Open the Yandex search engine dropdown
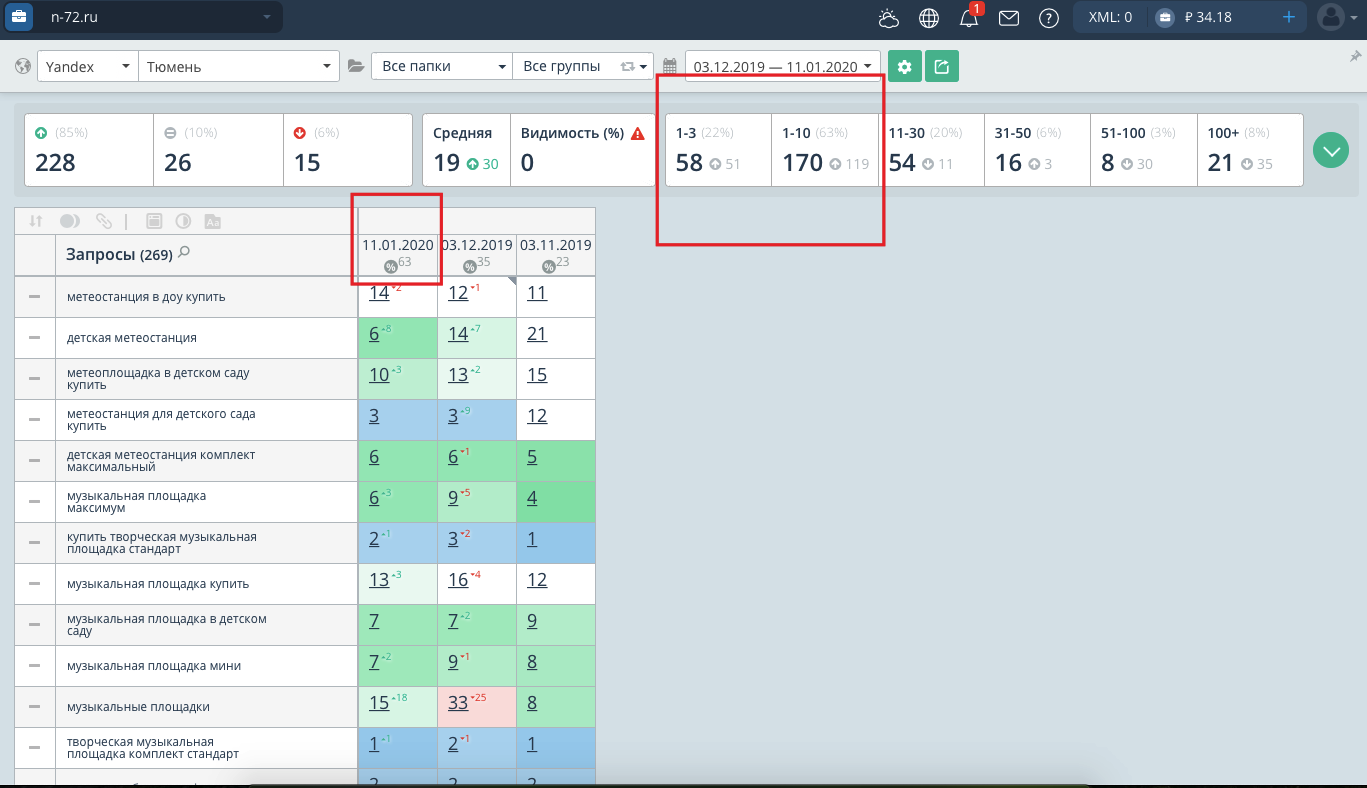Image resolution: width=1367 pixels, height=788 pixels. pos(88,67)
